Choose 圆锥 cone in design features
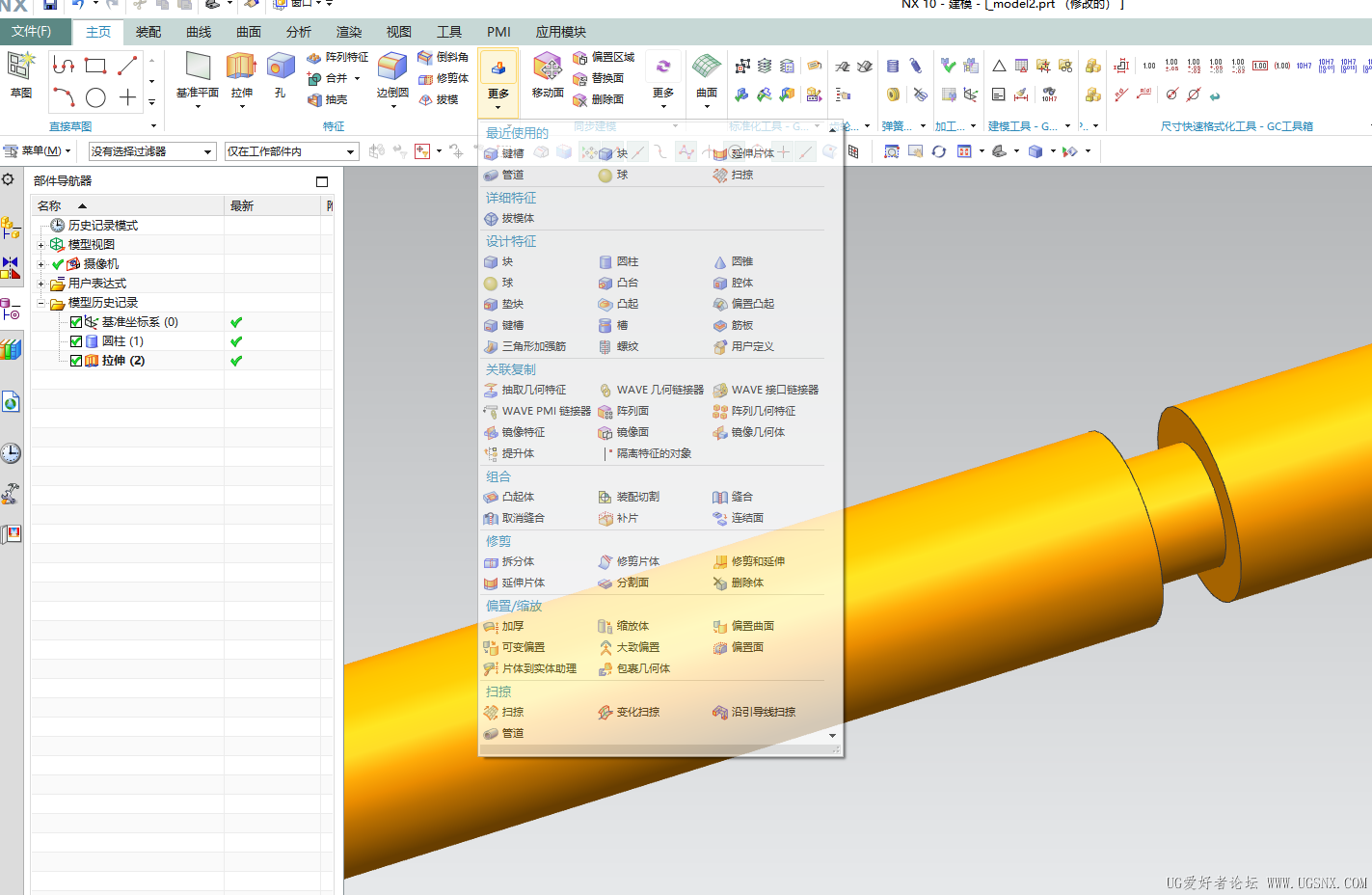This screenshot has height=895, width=1372. pos(734,261)
